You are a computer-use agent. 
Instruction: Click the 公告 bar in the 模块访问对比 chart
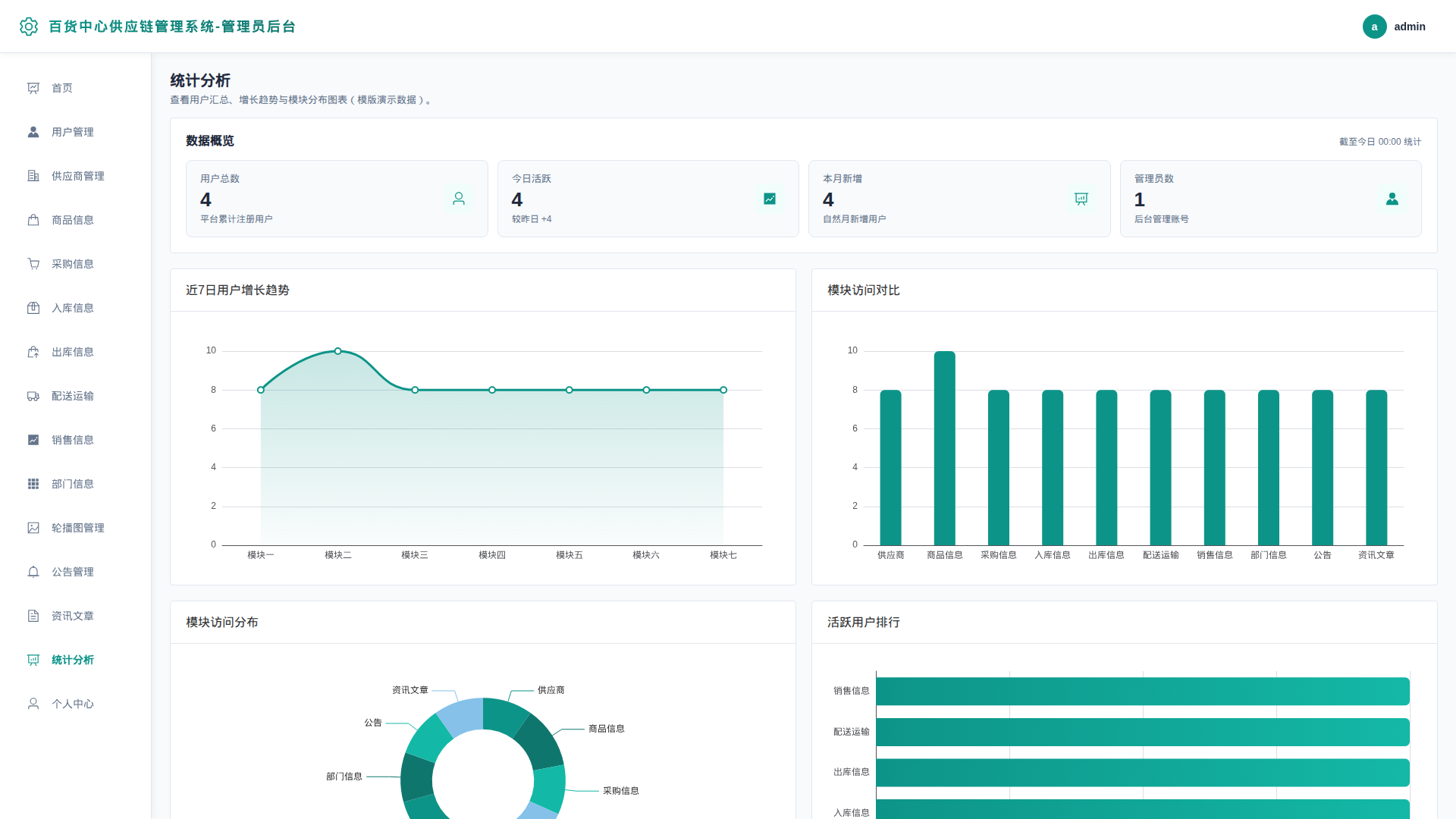tap(1323, 467)
